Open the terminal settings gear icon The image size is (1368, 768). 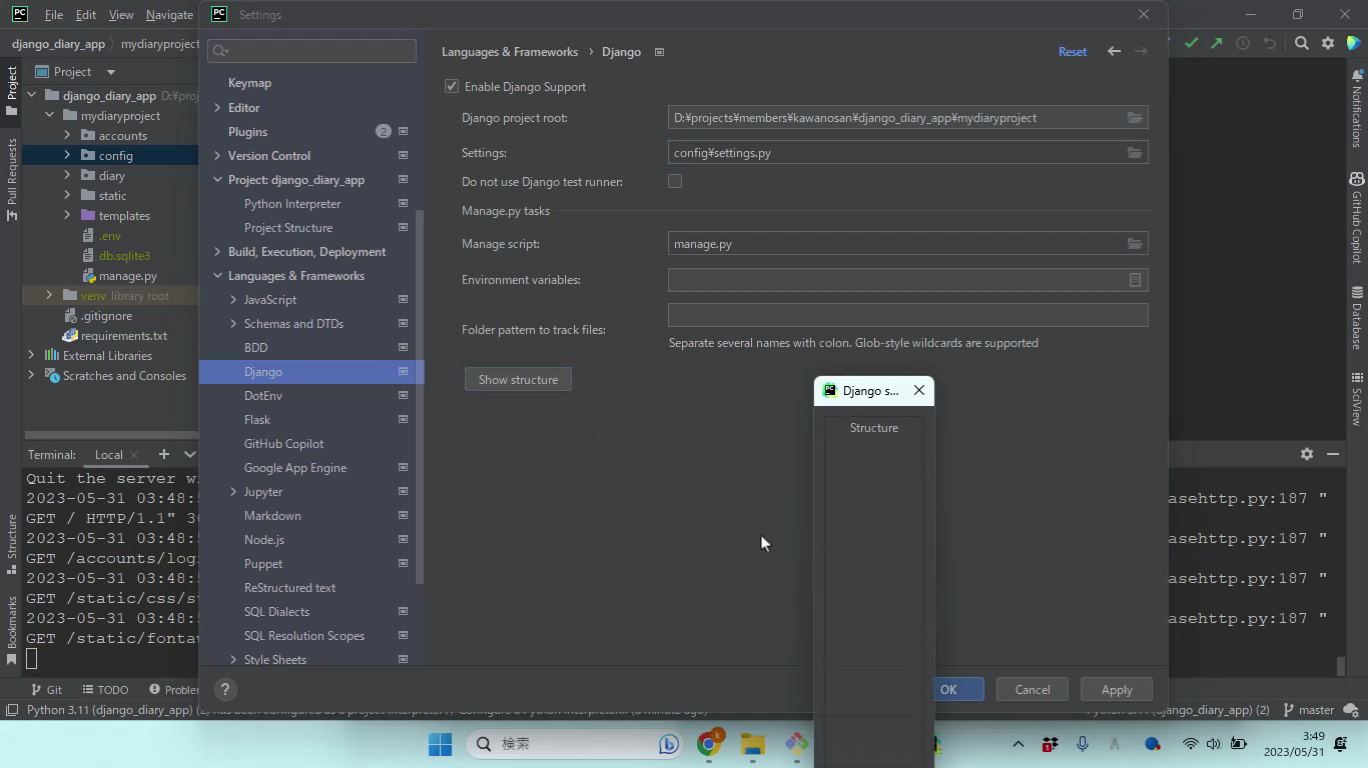[x=1306, y=454]
